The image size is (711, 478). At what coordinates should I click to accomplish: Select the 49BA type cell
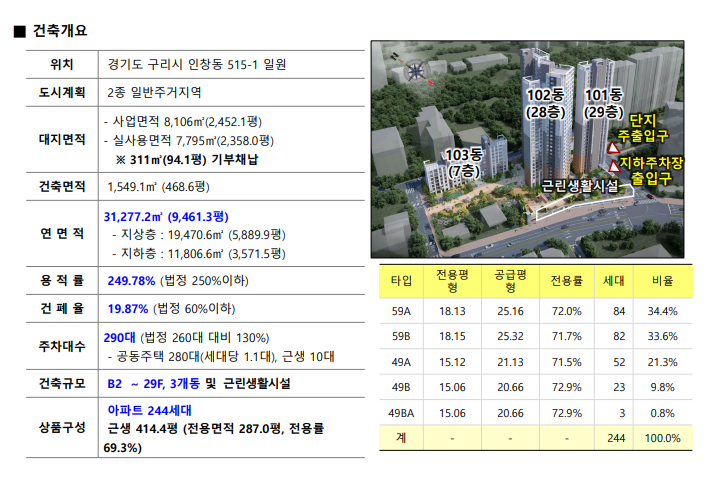tap(401, 413)
